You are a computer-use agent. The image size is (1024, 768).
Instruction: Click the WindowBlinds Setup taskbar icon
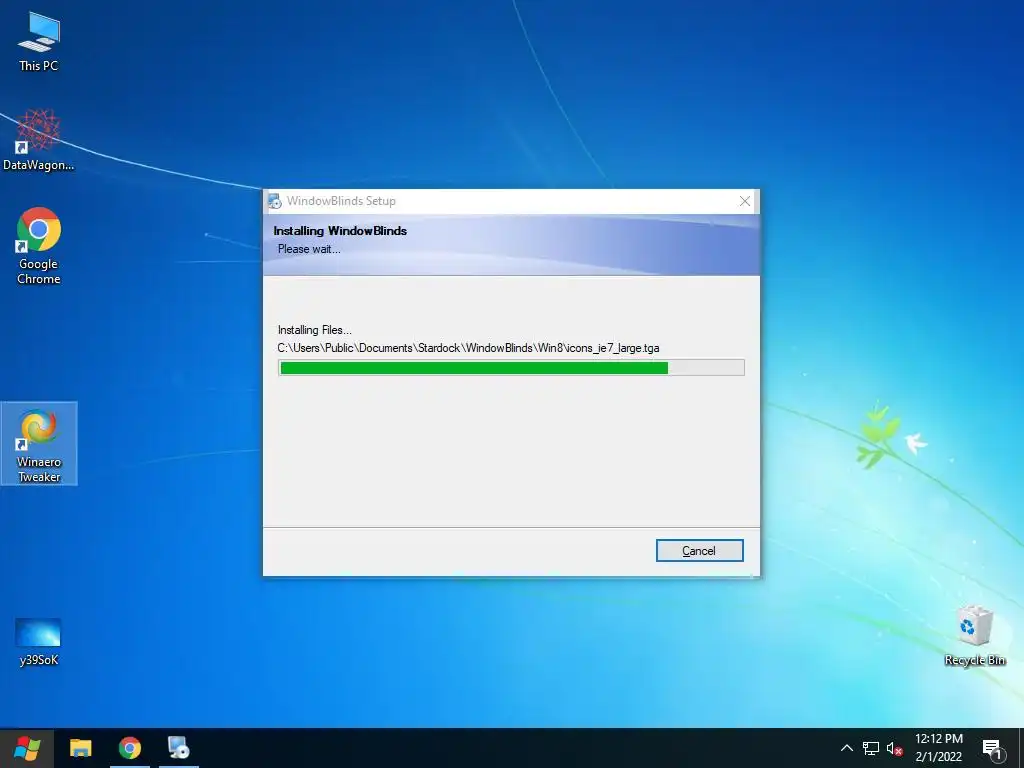coord(178,748)
